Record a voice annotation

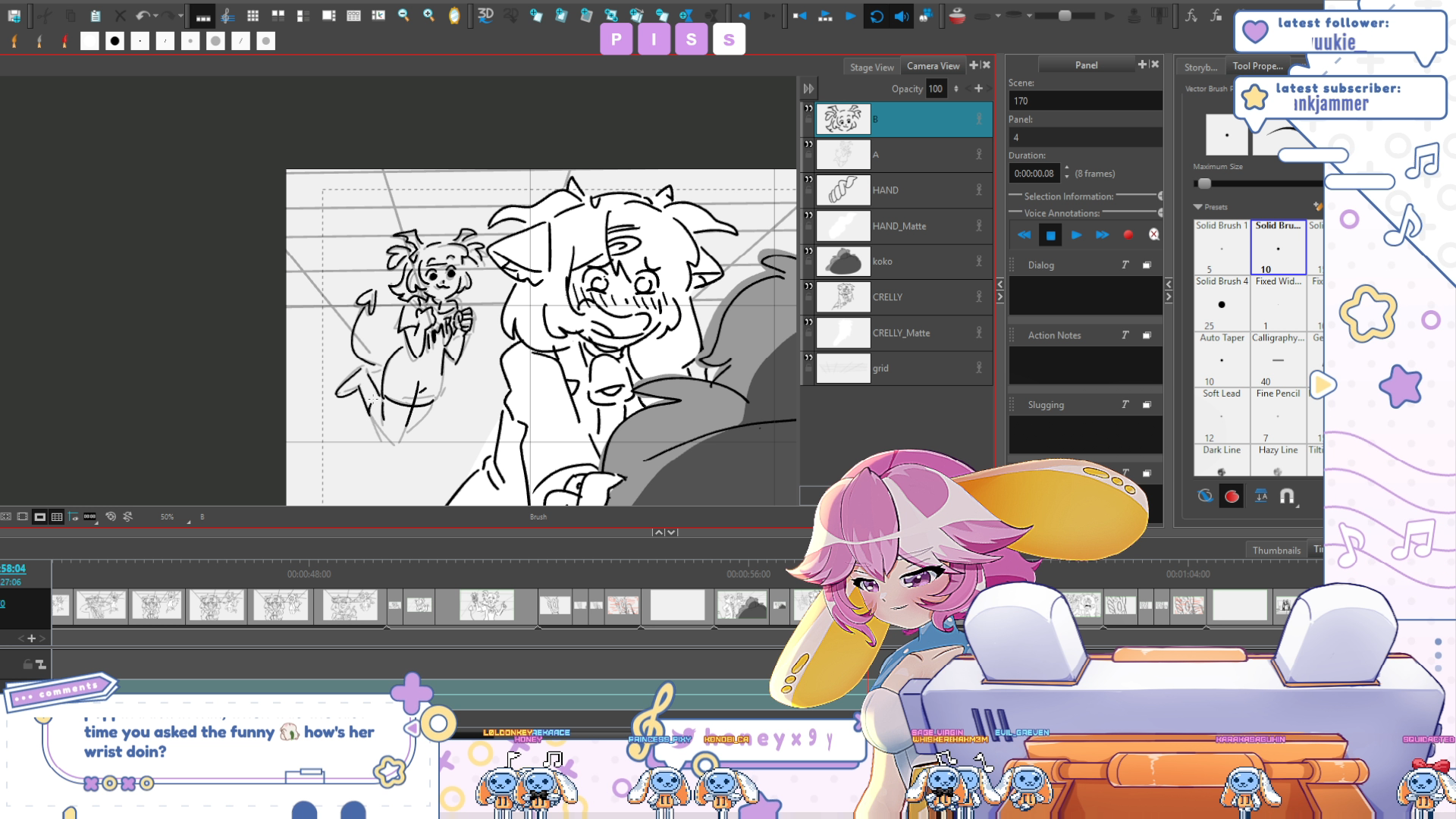click(x=1128, y=235)
